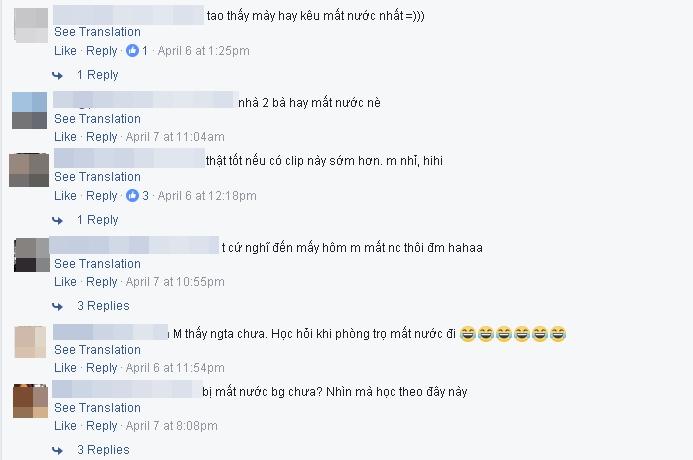Open the avatar of the 'nhà 2 bà hay mất nước' commenter
The image size is (693, 460).
coord(29,110)
